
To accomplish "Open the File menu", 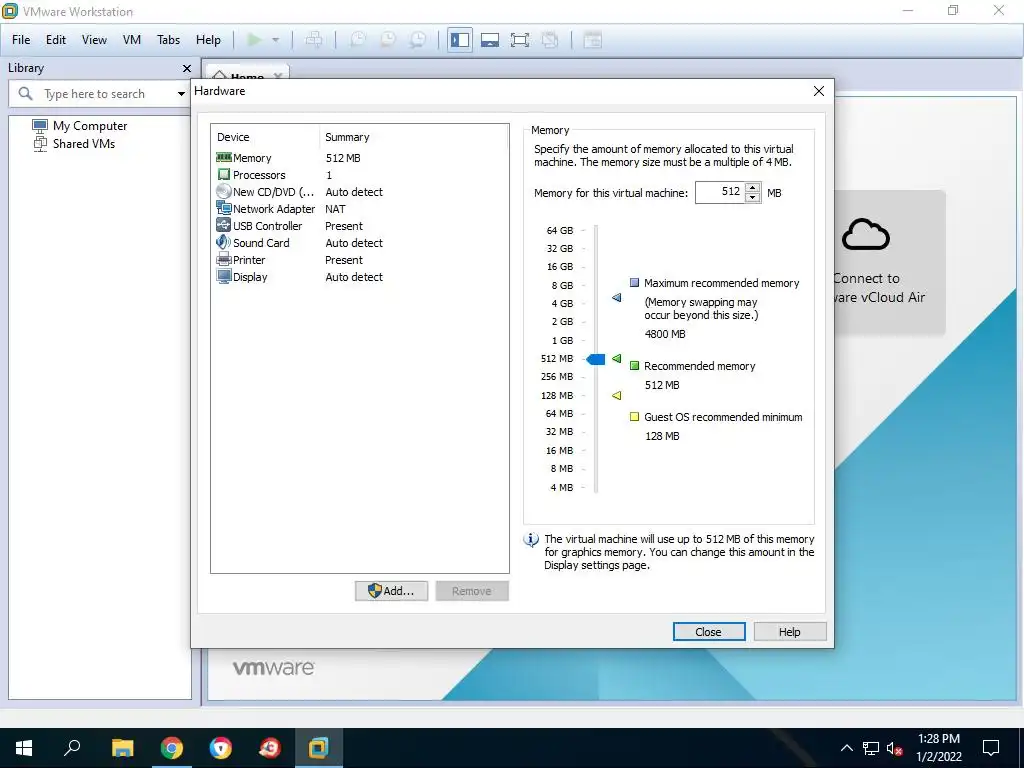I will pyautogui.click(x=21, y=40).
